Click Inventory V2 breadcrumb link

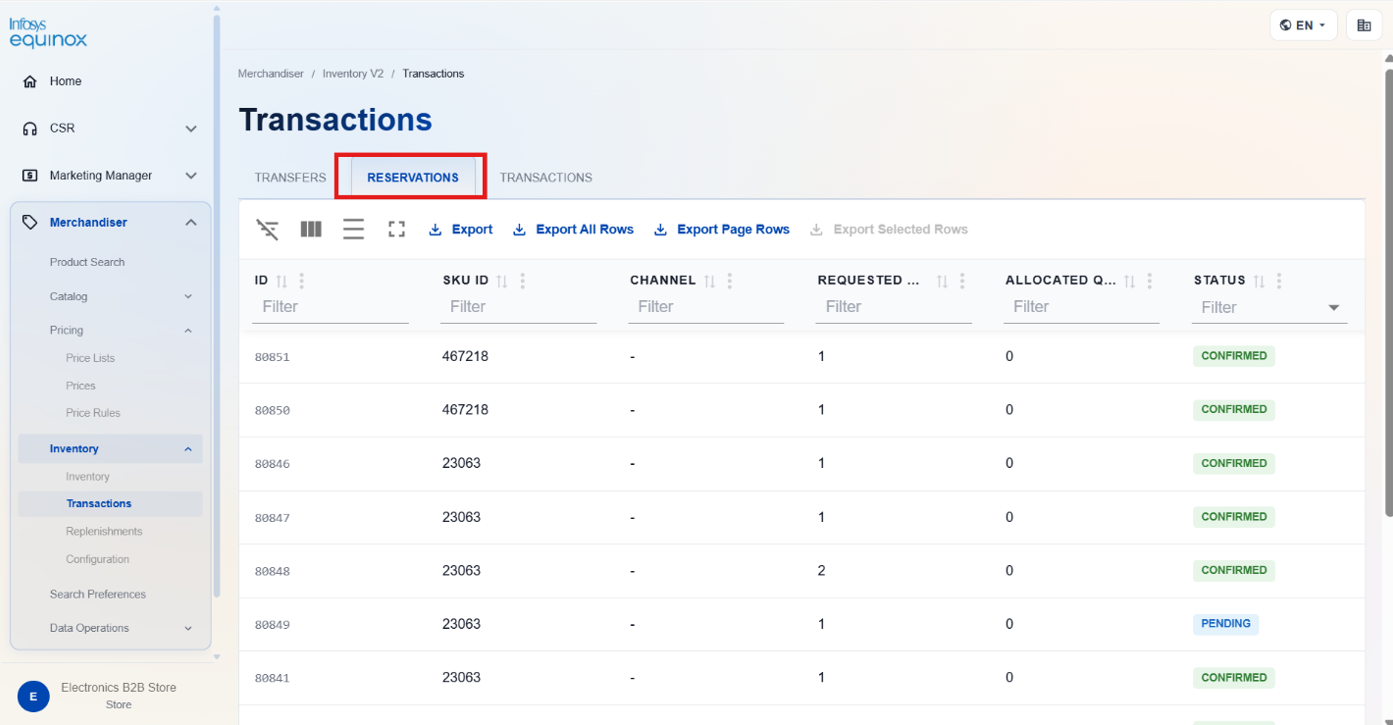(x=353, y=74)
